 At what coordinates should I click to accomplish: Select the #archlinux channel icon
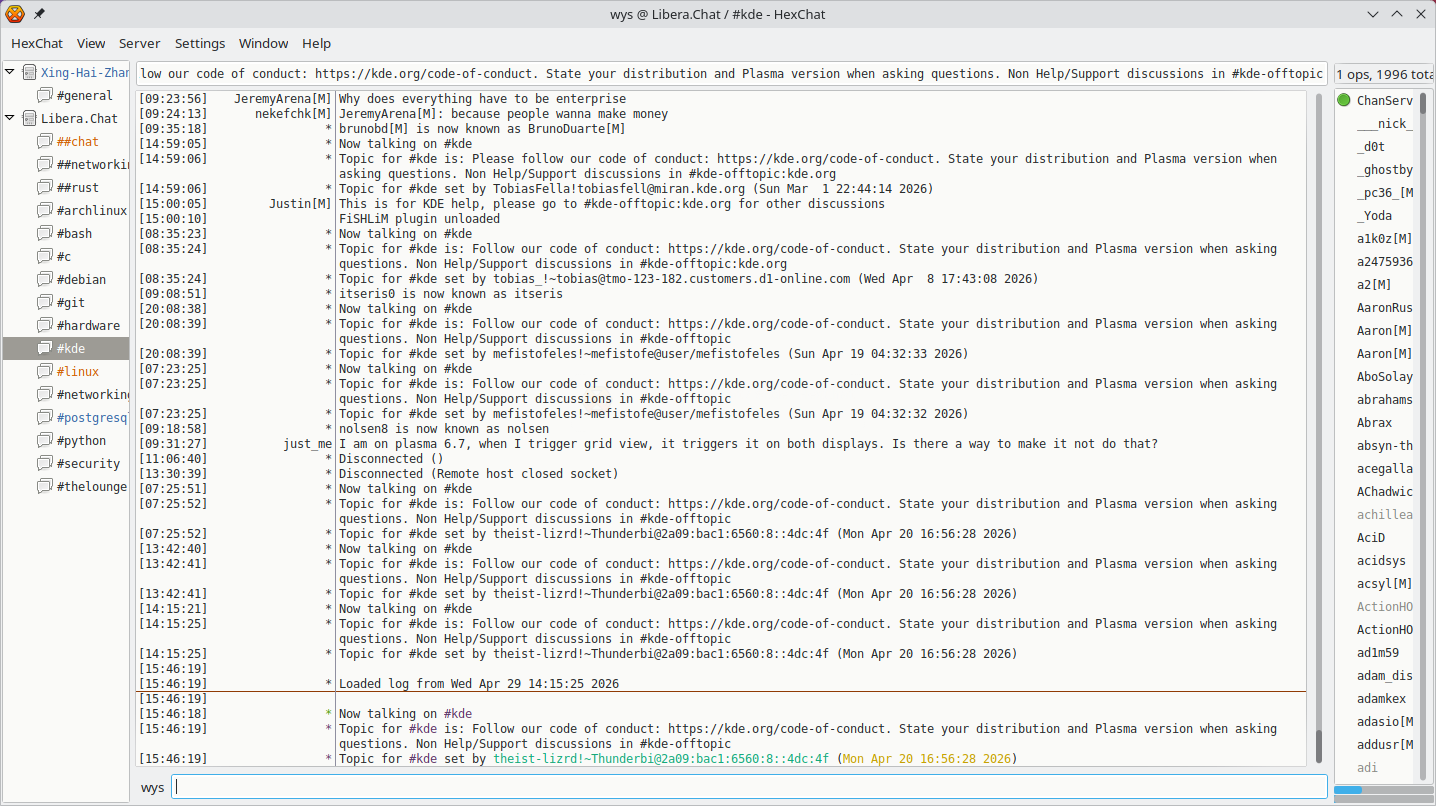45,211
